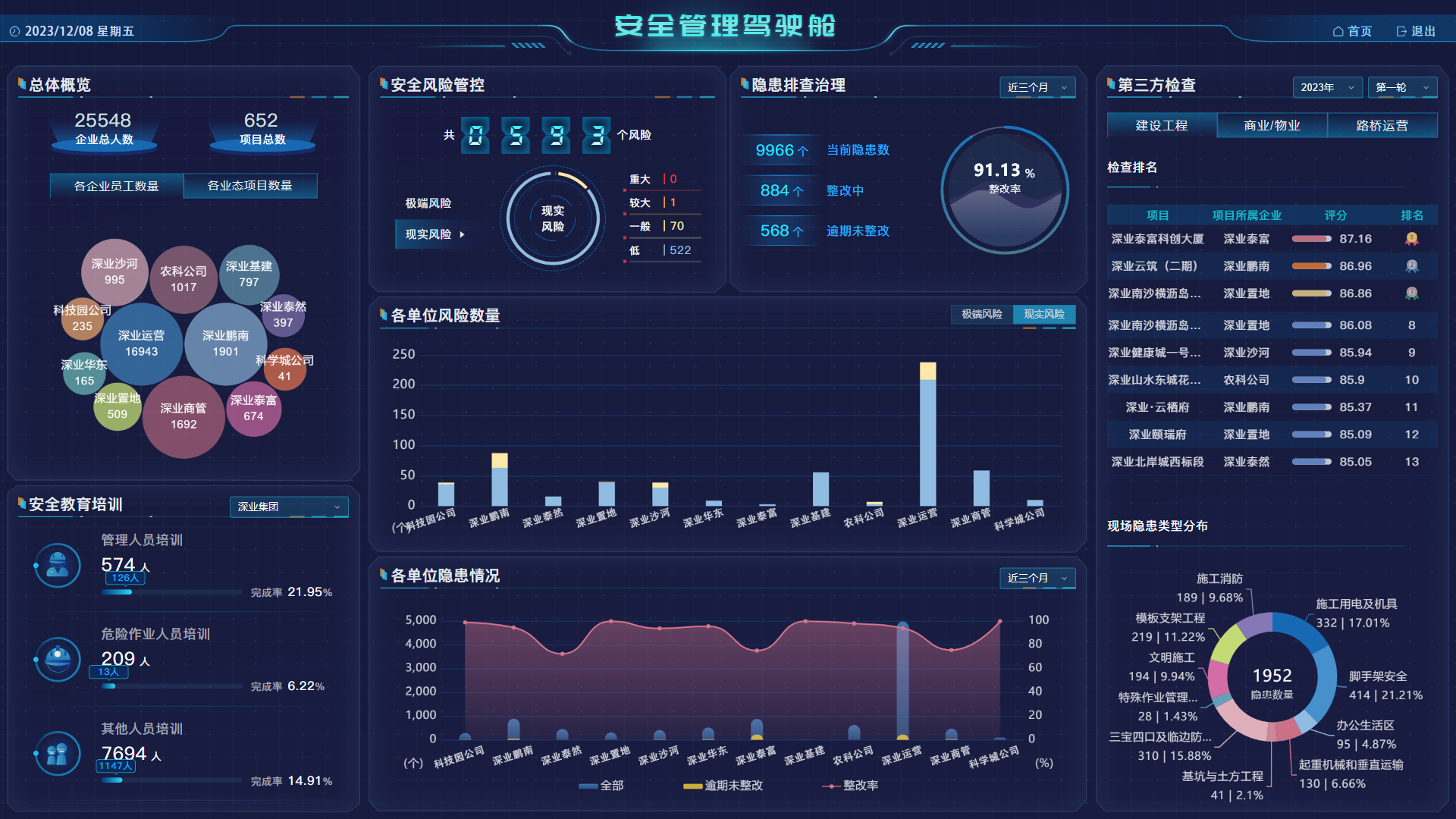Viewport: 1456px width, 819px height.
Task: Open the 近三个月 dropdown in 隐患排查治理
Action: (x=1037, y=87)
